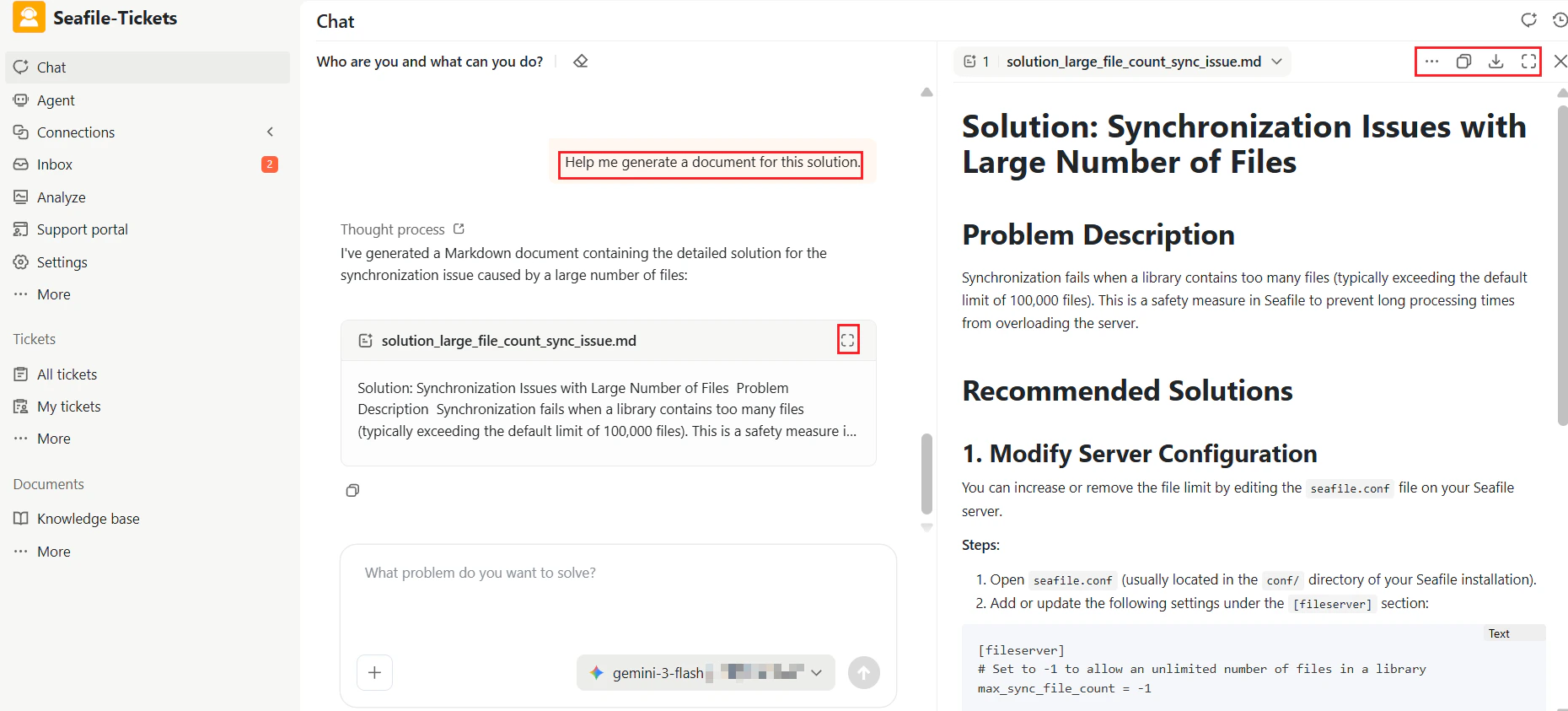Viewport: 1568px width, 711px height.
Task: Click the Documents section header
Action: 49,484
